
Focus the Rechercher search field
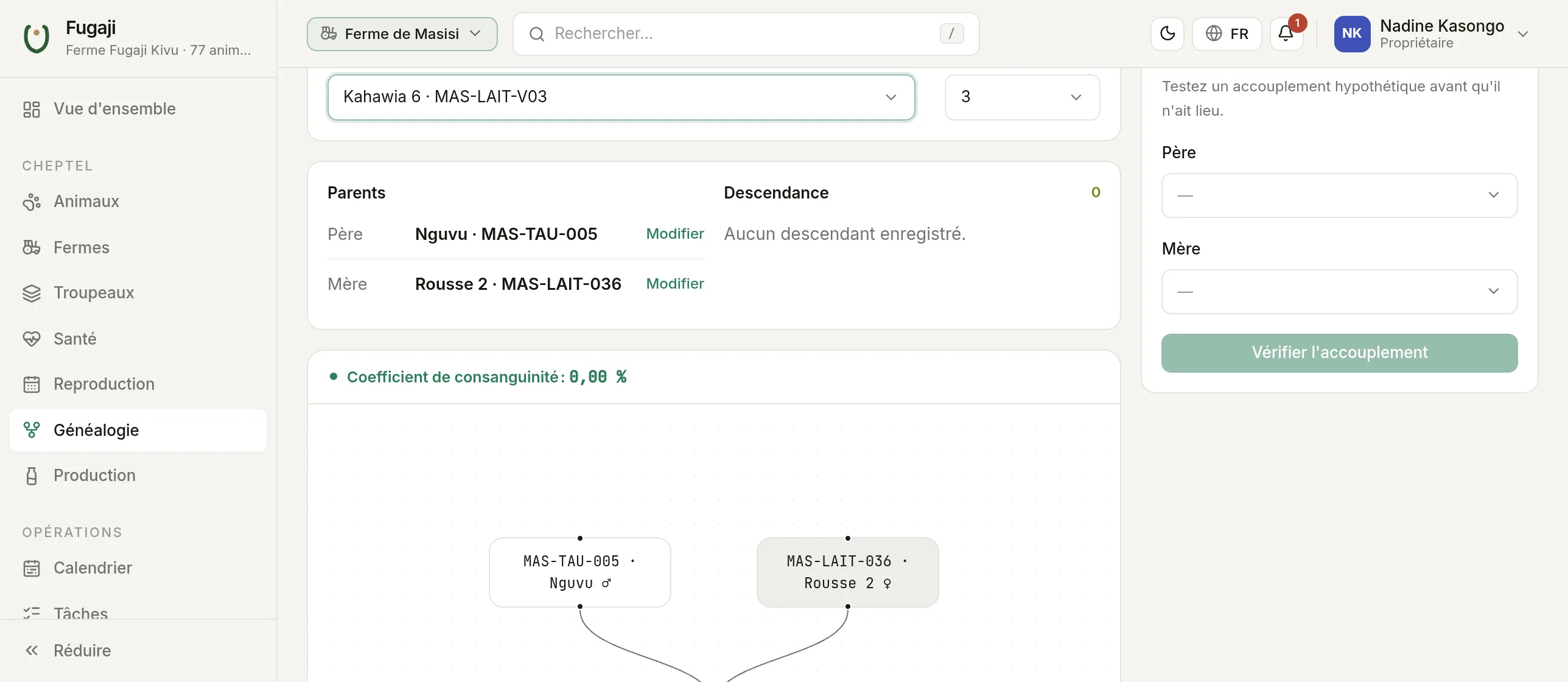[x=746, y=33]
